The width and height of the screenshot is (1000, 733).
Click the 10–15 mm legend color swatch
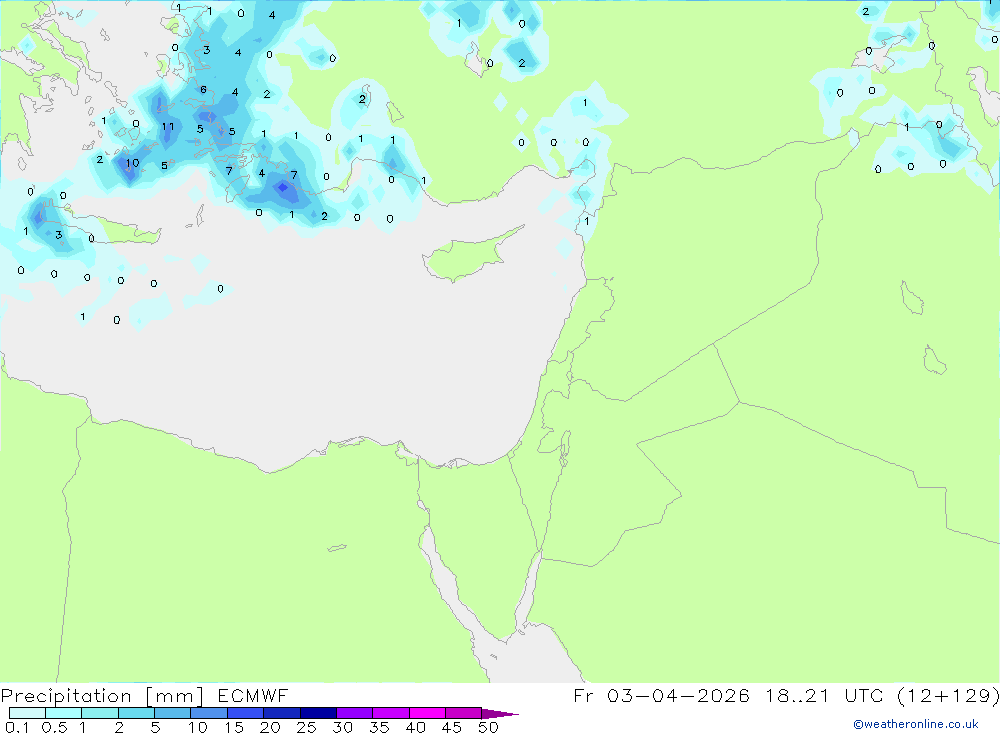coord(209,713)
